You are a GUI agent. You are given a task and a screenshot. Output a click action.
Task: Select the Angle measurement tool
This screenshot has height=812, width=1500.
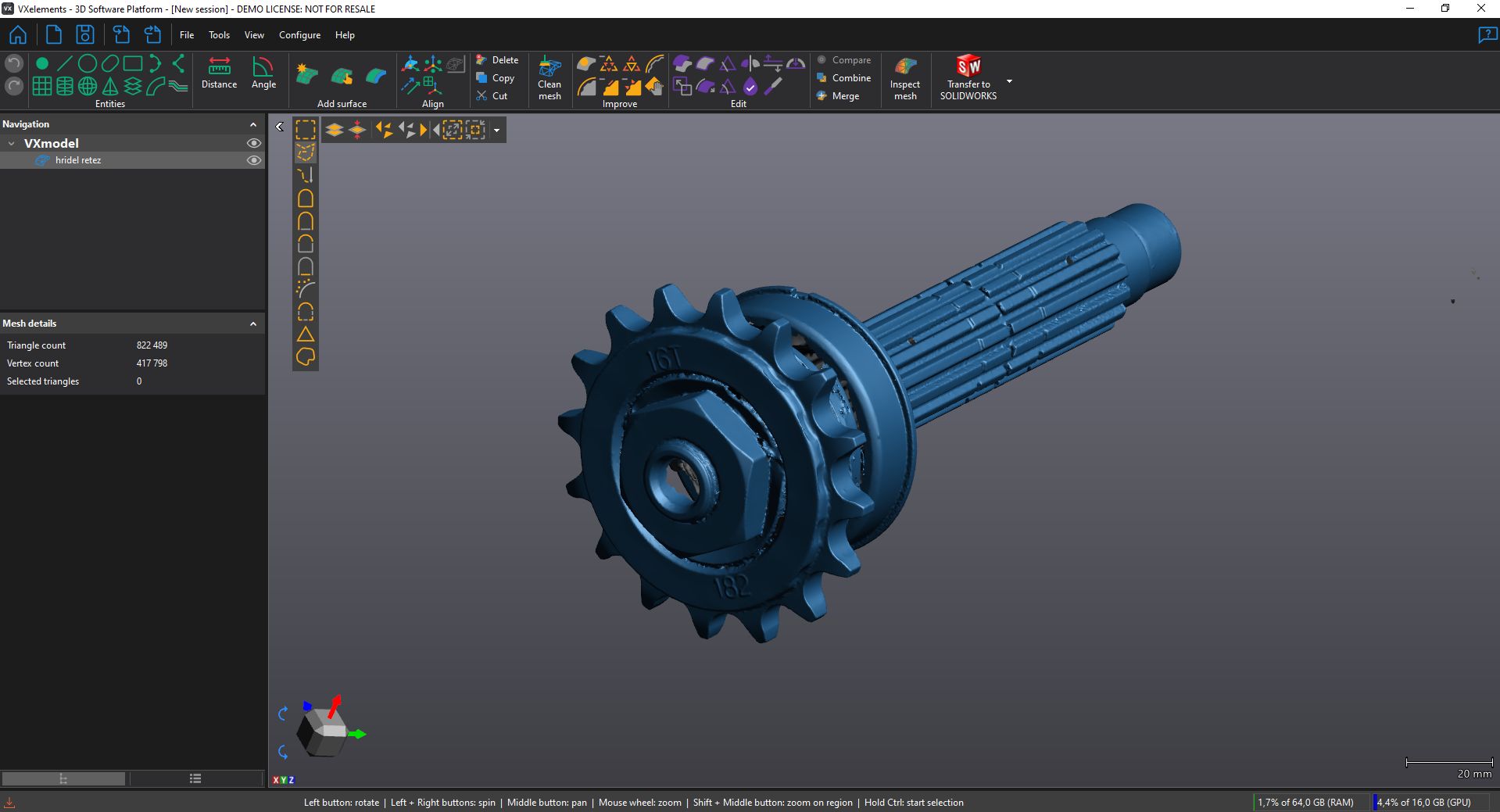tap(263, 73)
